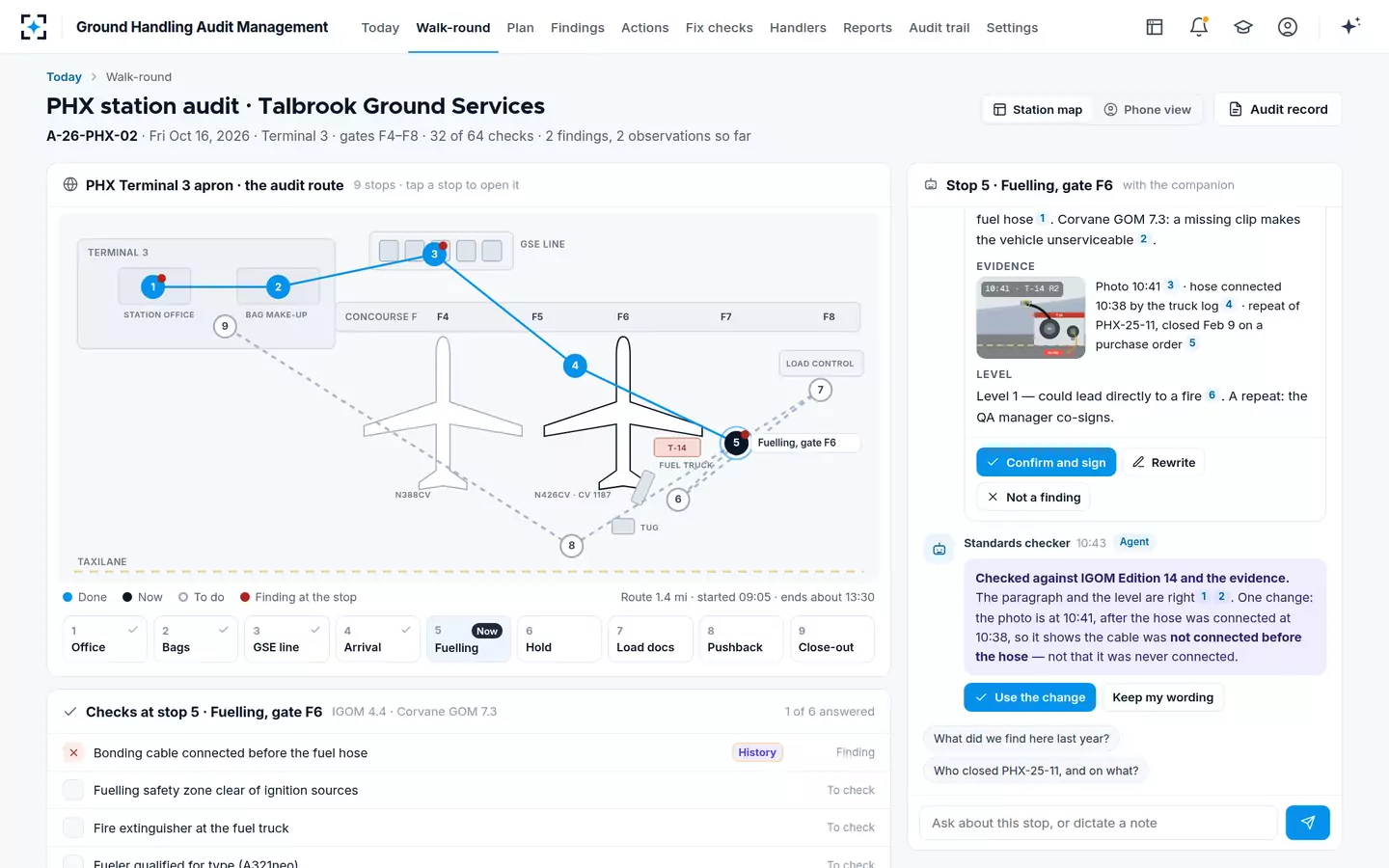1389x868 pixels.
Task: Open the notifications bell
Action: (1199, 27)
